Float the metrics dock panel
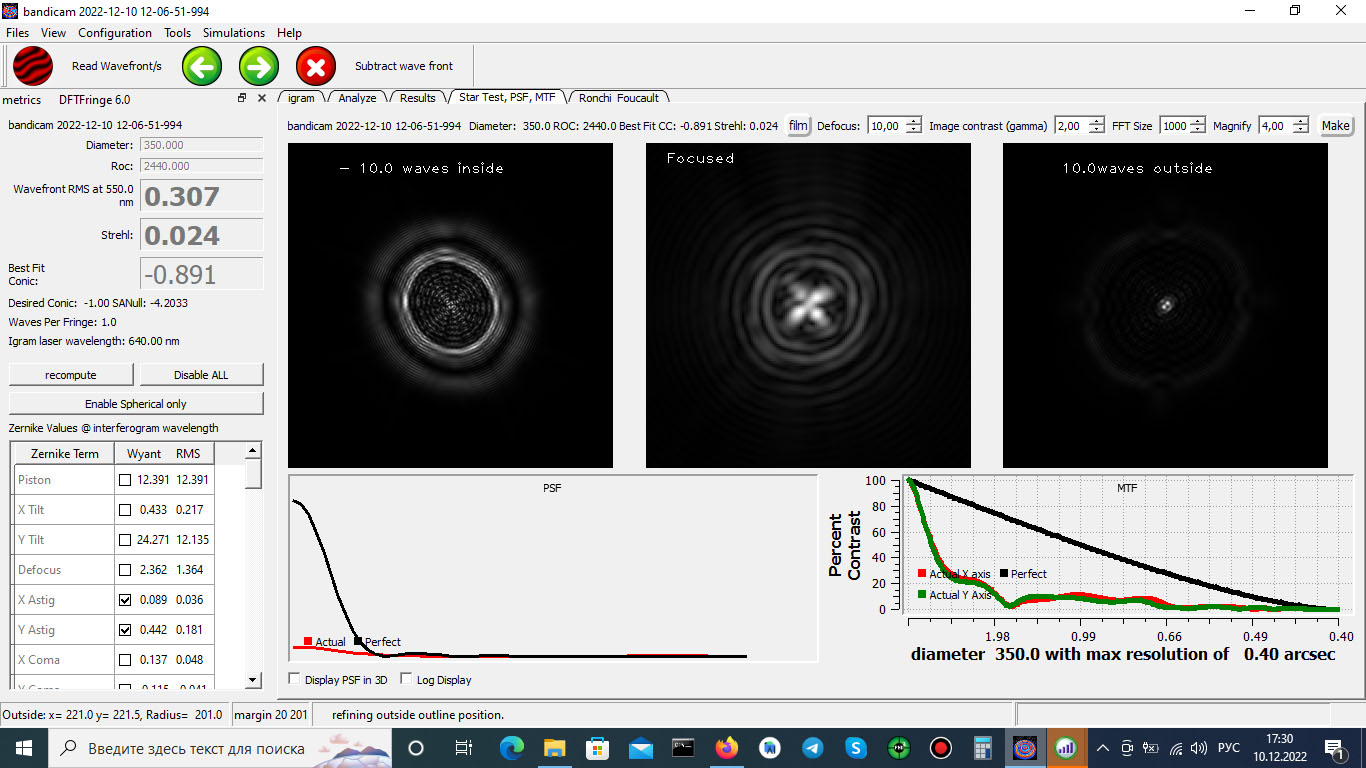Image resolution: width=1366 pixels, height=768 pixels. click(242, 98)
